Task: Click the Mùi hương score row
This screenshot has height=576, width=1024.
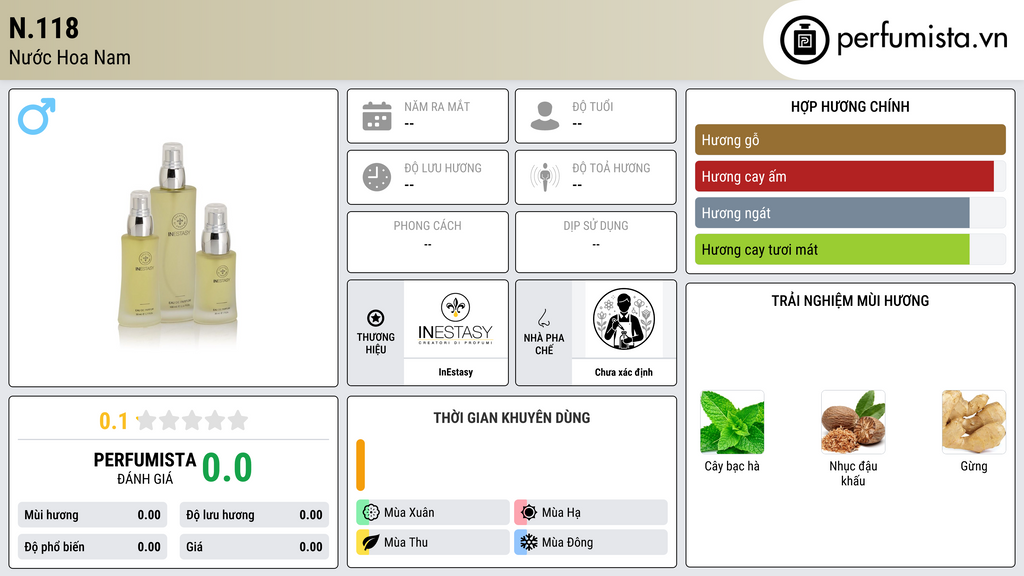Action: coord(93,515)
